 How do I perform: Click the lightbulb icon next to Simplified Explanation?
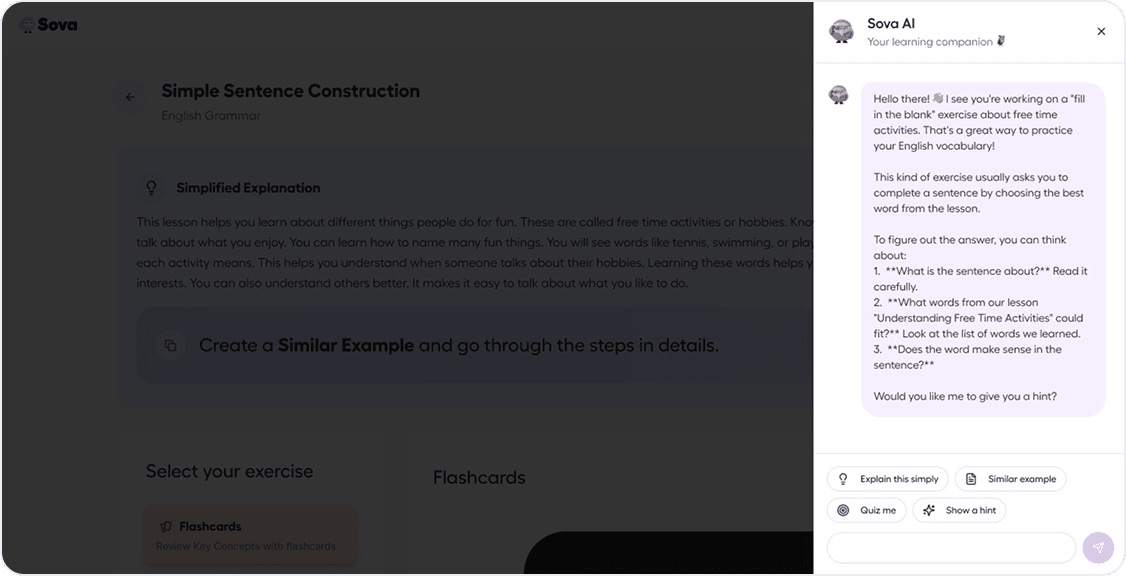point(152,188)
